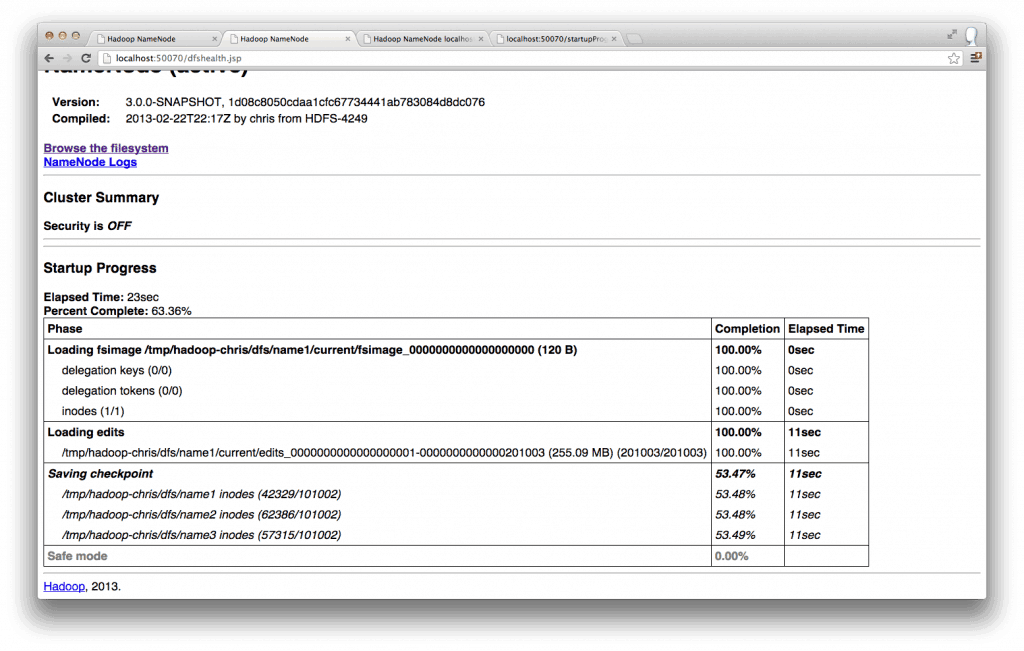This screenshot has width=1024, height=651.
Task: Open the Browse the filesystem link
Action: click(106, 148)
